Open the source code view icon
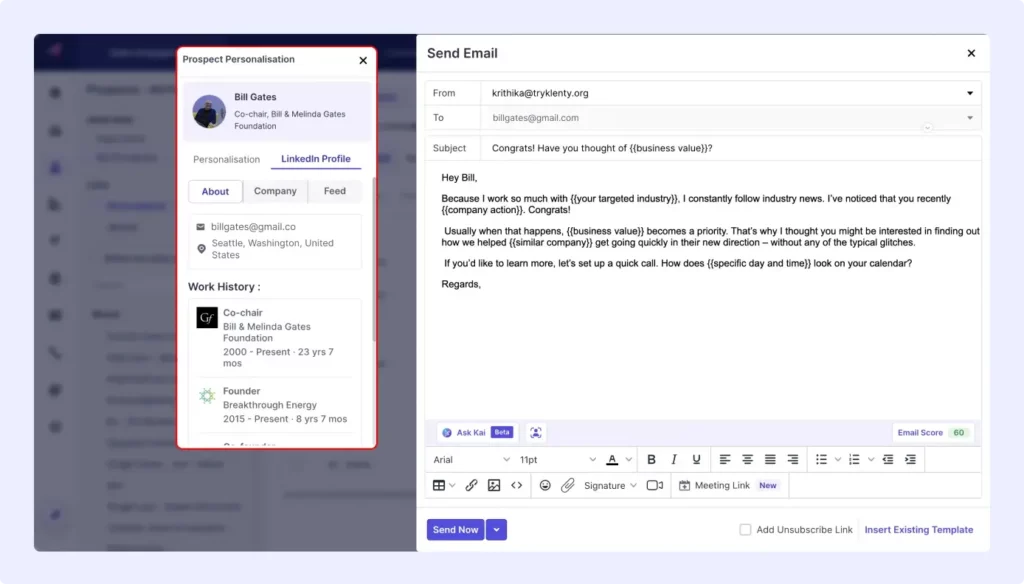Image resolution: width=1024 pixels, height=584 pixels. [x=517, y=485]
